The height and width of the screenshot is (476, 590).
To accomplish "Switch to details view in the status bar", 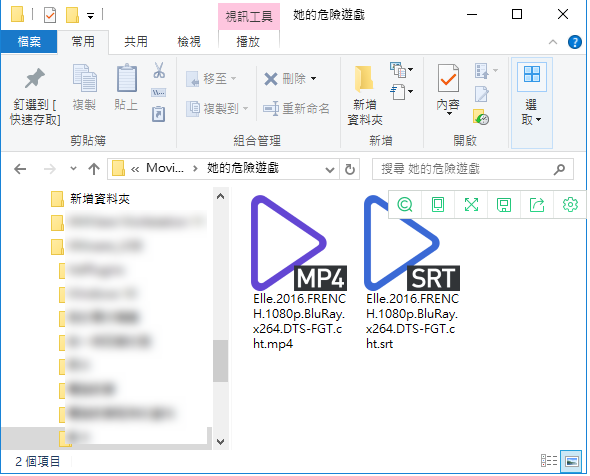I will coord(549,461).
